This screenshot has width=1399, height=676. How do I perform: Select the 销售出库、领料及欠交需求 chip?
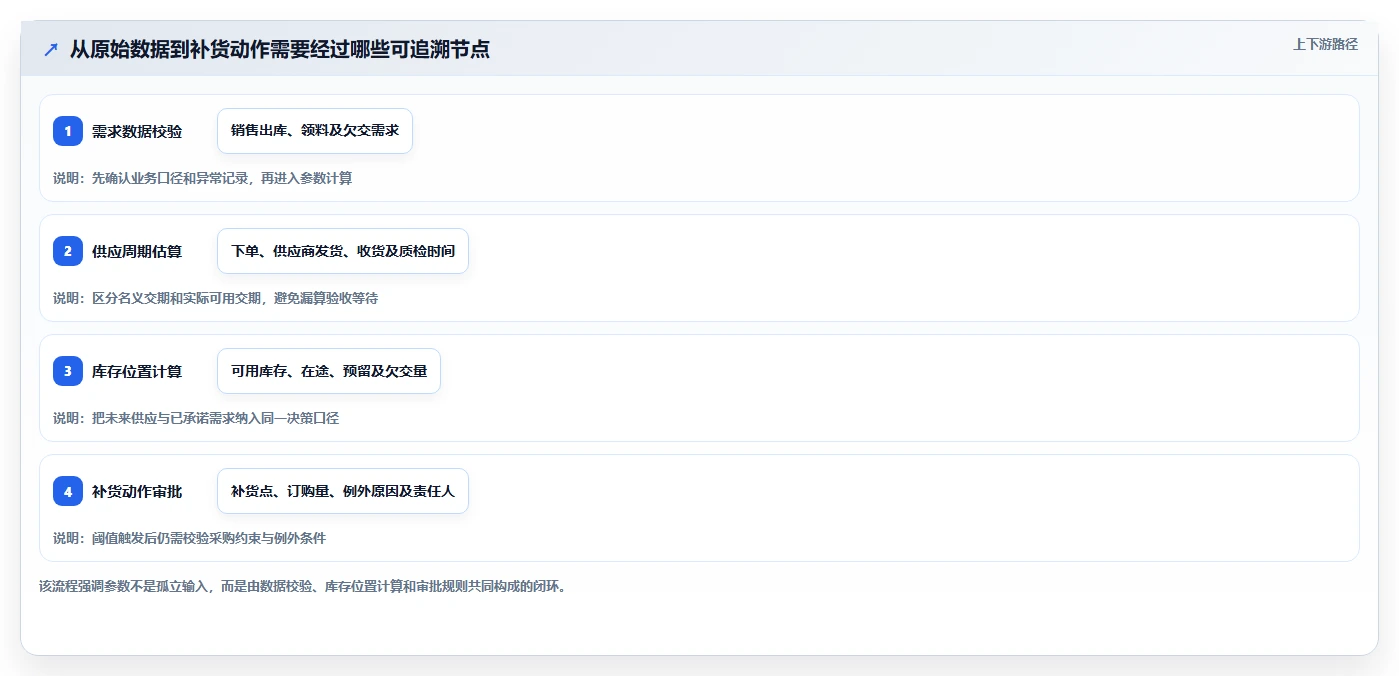coord(315,131)
